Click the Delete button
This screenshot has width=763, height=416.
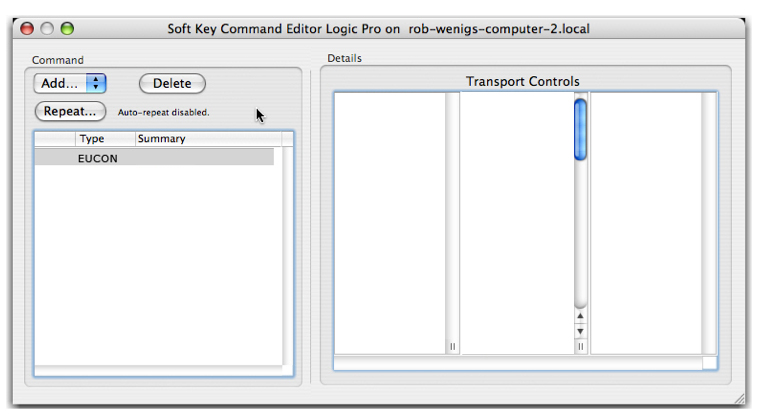click(172, 84)
